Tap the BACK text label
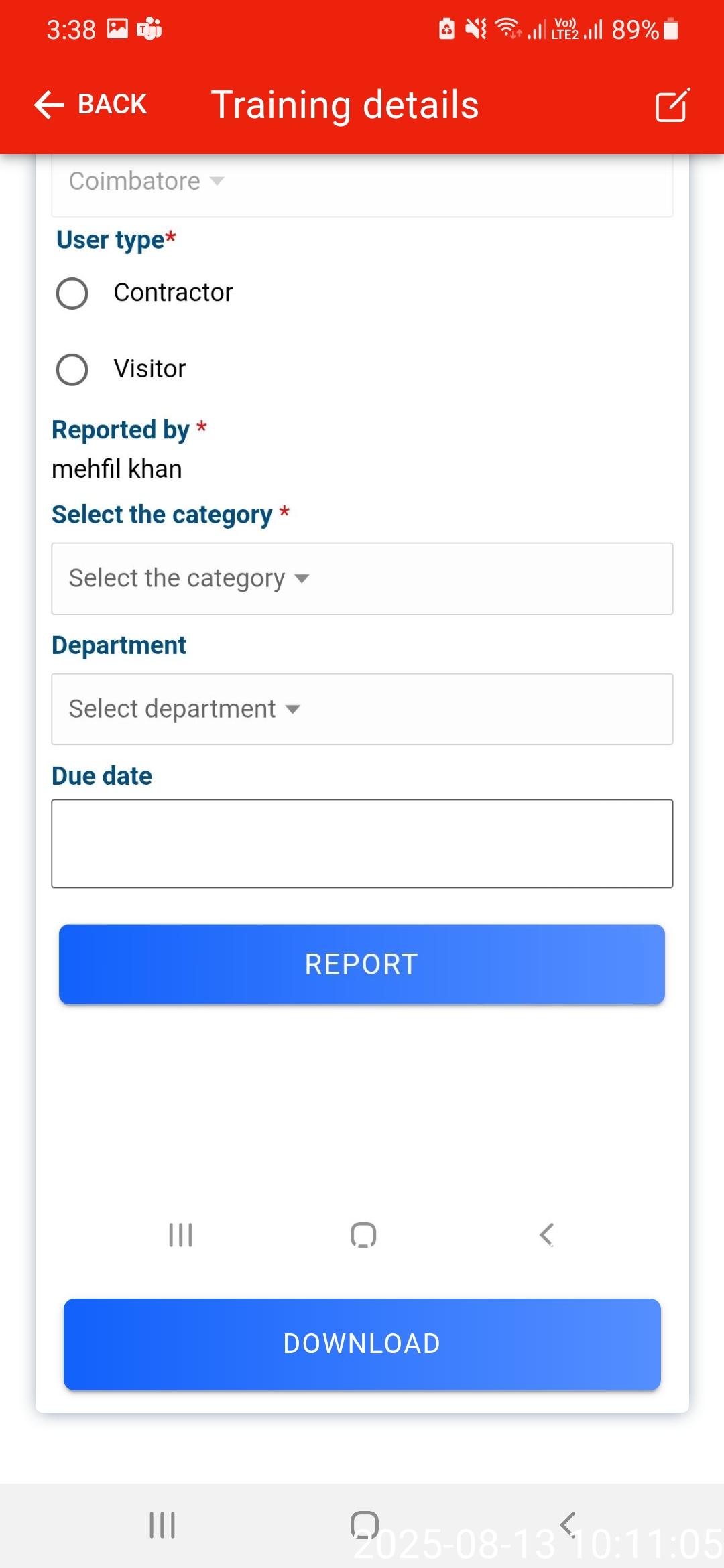The height and width of the screenshot is (1568, 724). click(112, 105)
